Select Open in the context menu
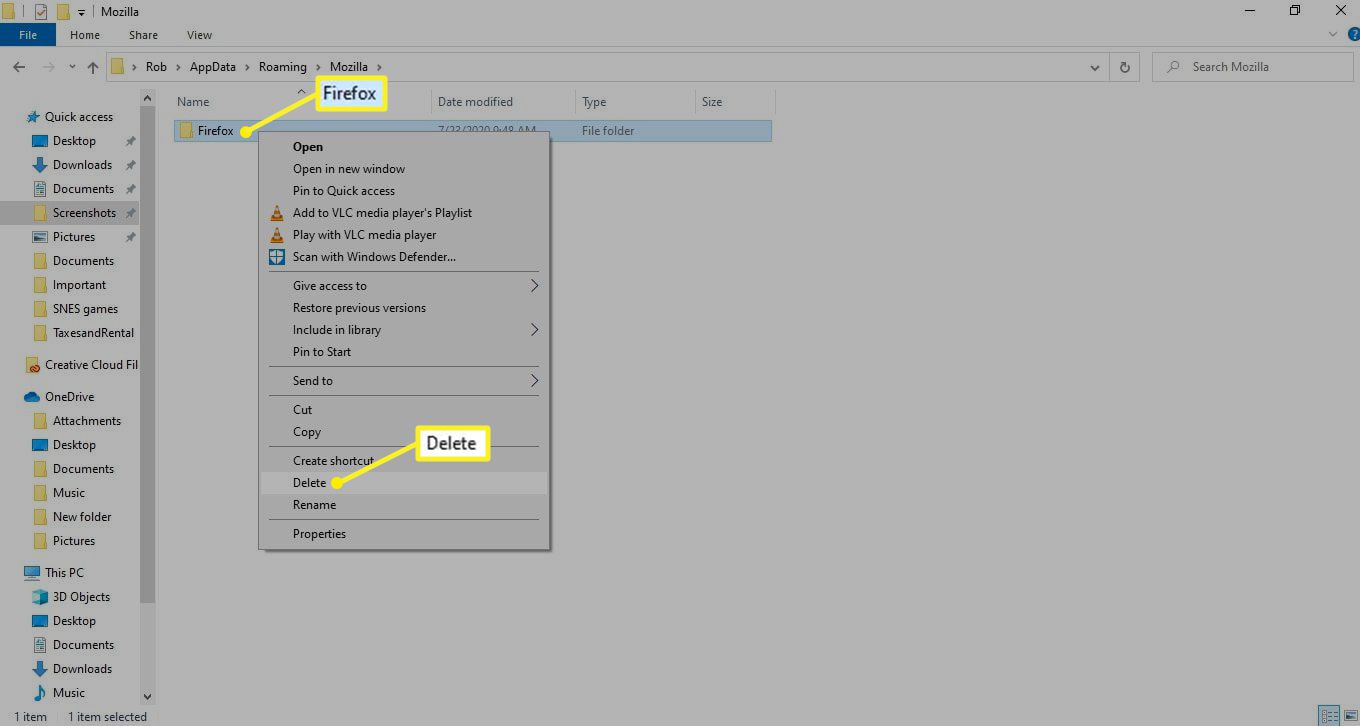This screenshot has width=1360, height=726. 404,147
